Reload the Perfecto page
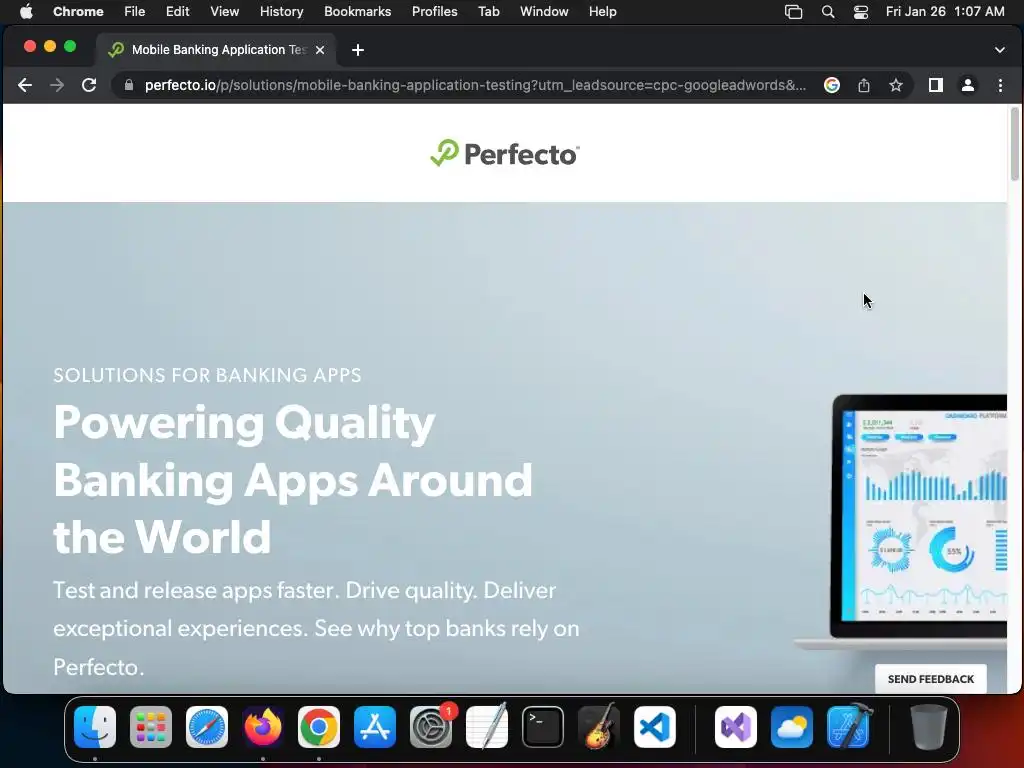The image size is (1024, 768). [89, 85]
